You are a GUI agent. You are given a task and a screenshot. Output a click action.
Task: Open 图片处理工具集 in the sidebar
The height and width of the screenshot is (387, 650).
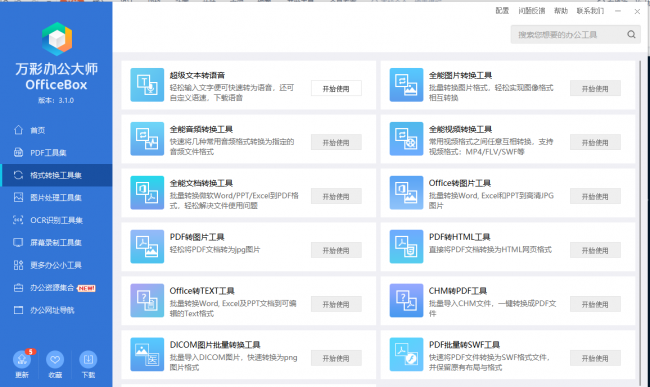point(56,197)
